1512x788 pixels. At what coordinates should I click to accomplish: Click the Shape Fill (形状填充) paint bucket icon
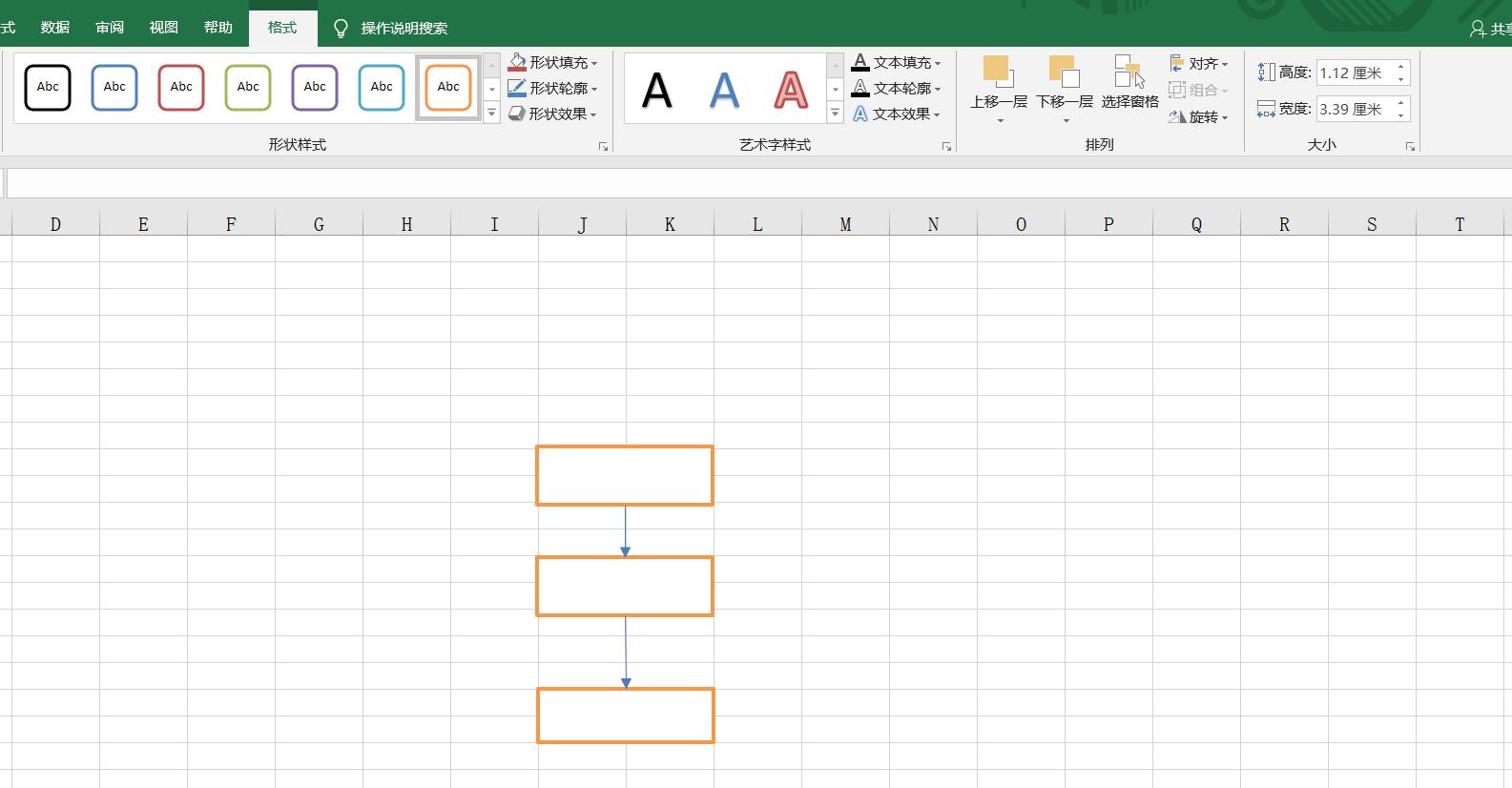click(517, 63)
